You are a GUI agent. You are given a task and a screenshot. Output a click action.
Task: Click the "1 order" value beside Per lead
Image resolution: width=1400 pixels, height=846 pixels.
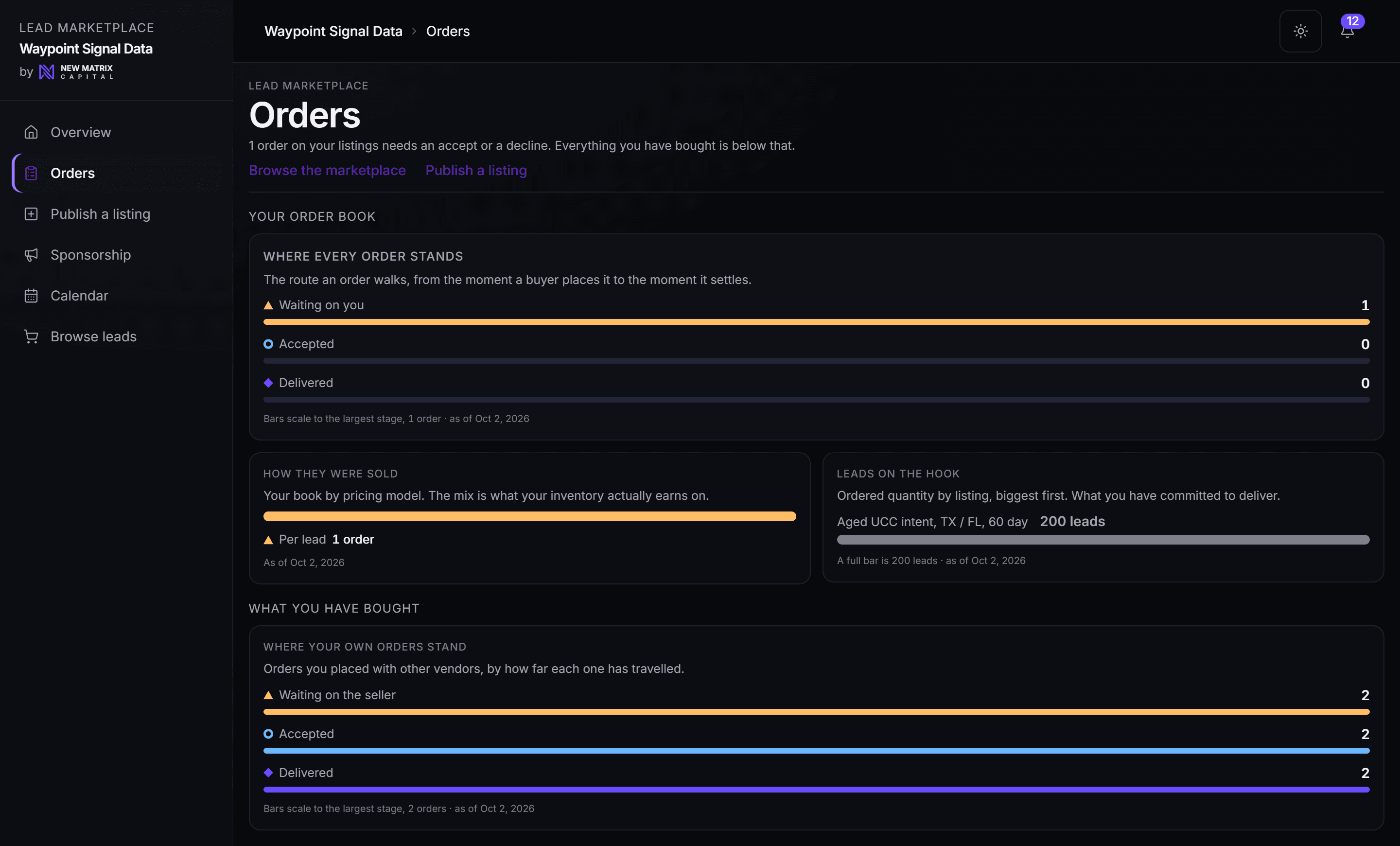tap(353, 539)
